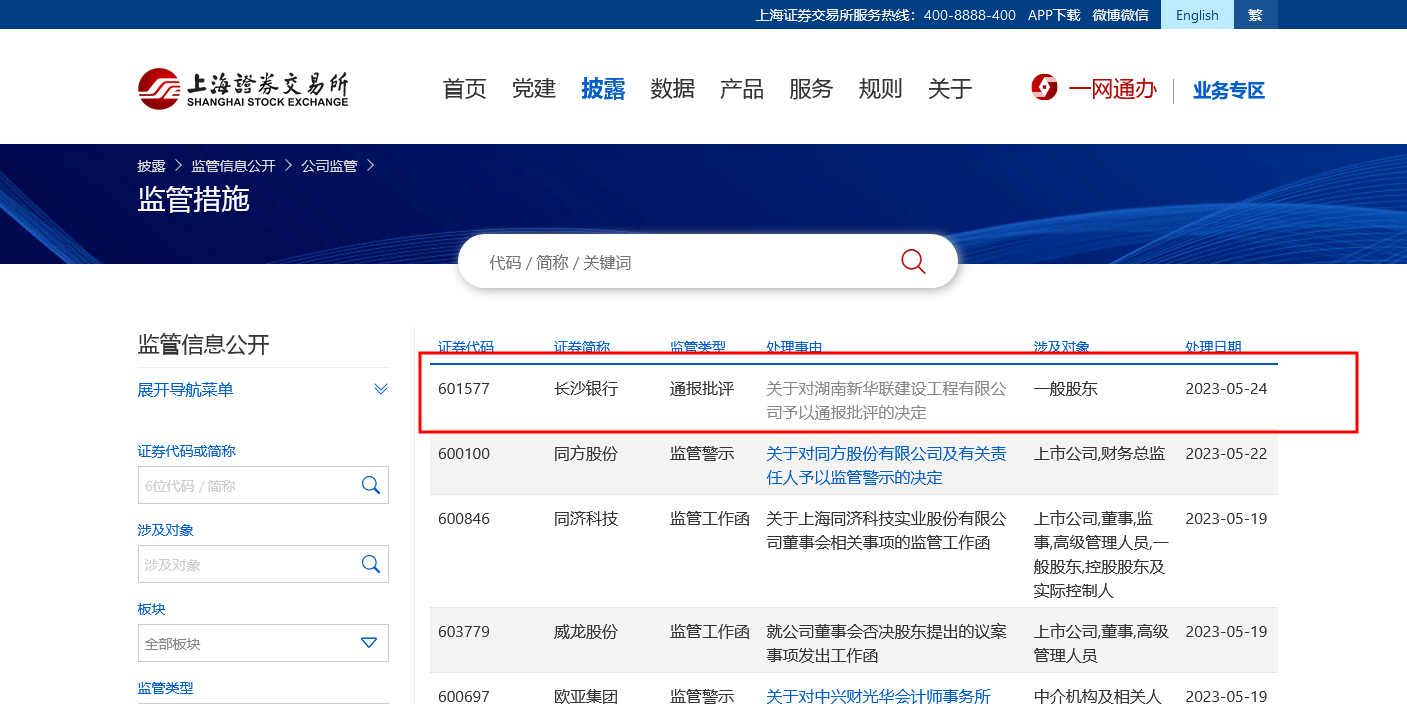Click 公司监管 in the breadcrumb
1407x704 pixels.
[329, 166]
